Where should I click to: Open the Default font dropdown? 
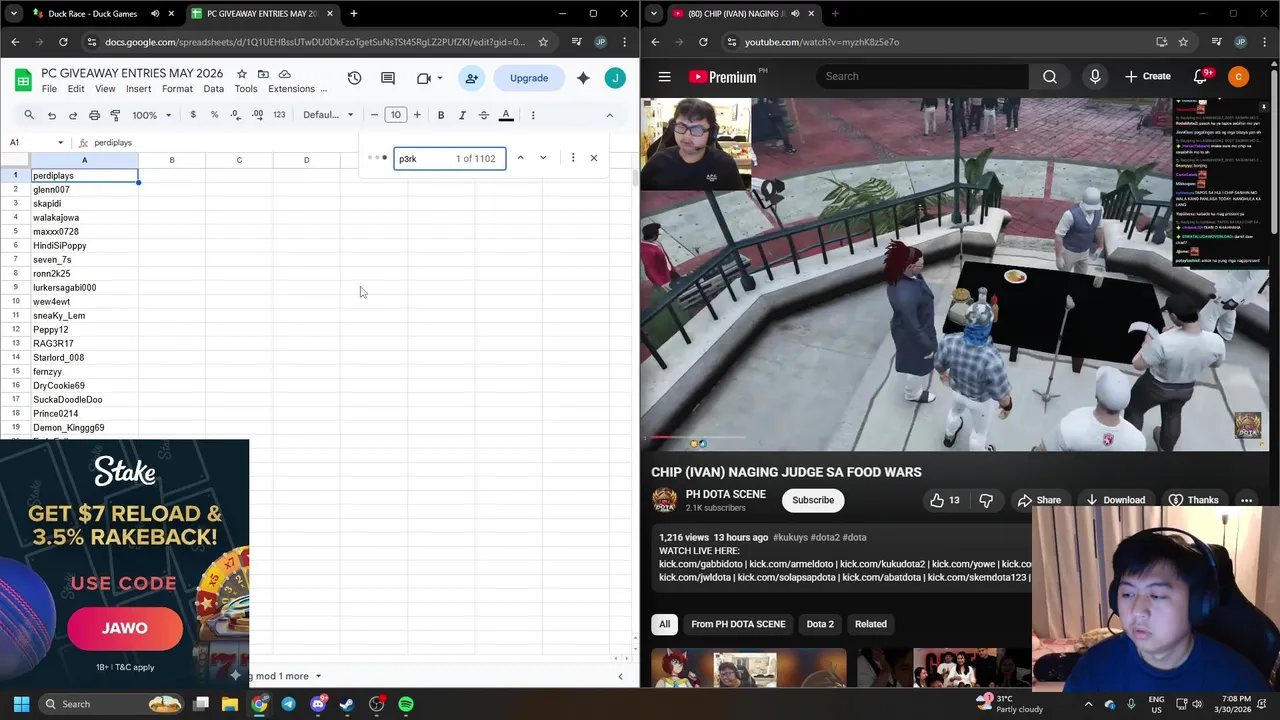(328, 115)
